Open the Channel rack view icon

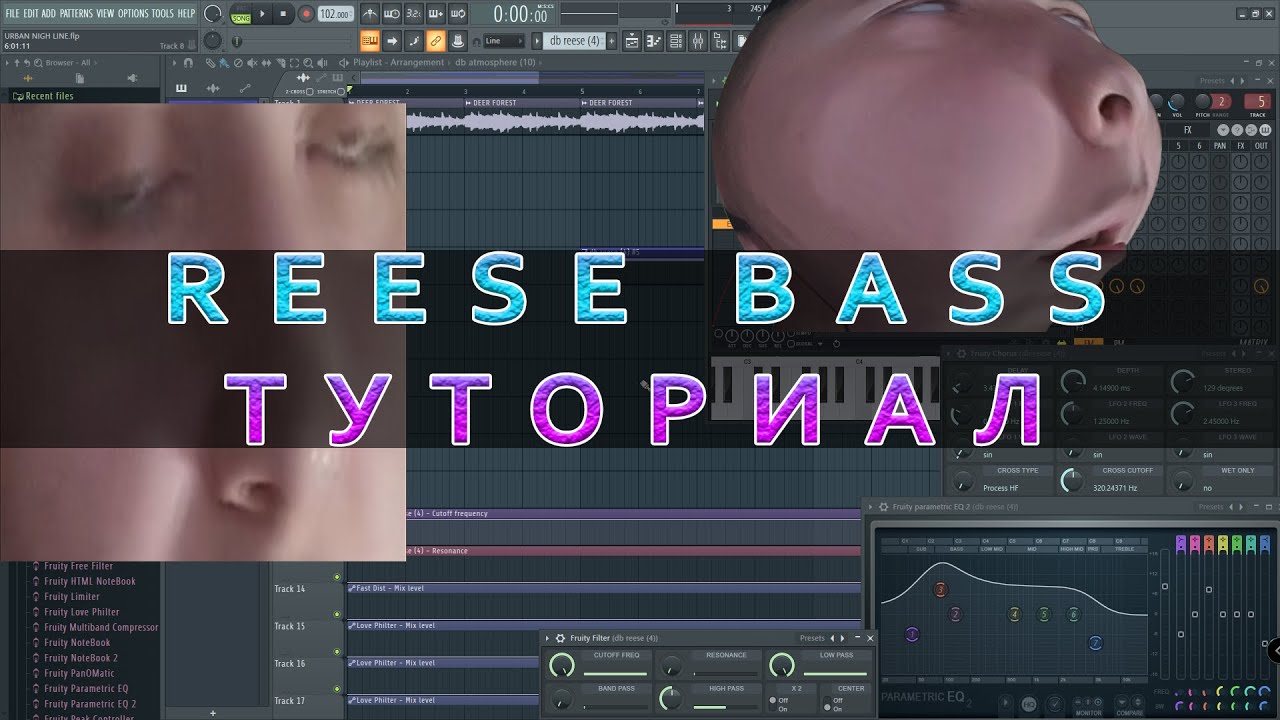[x=675, y=41]
